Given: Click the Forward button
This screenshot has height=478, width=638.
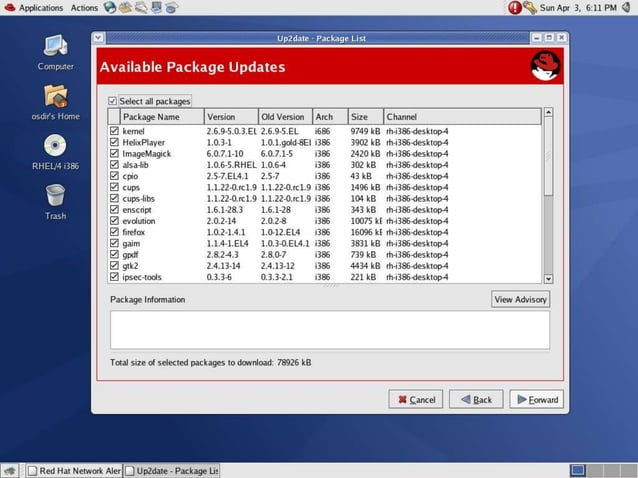Looking at the screenshot, I should 536,399.
